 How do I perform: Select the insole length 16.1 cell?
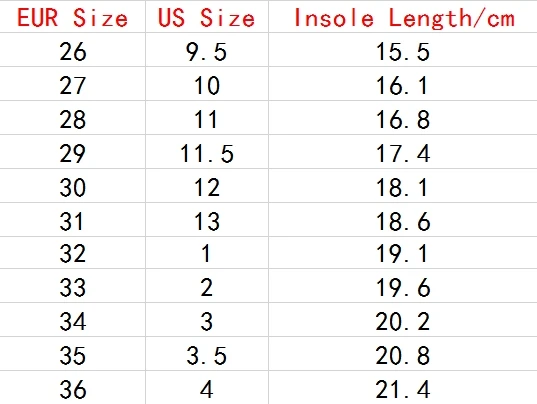[x=403, y=84]
